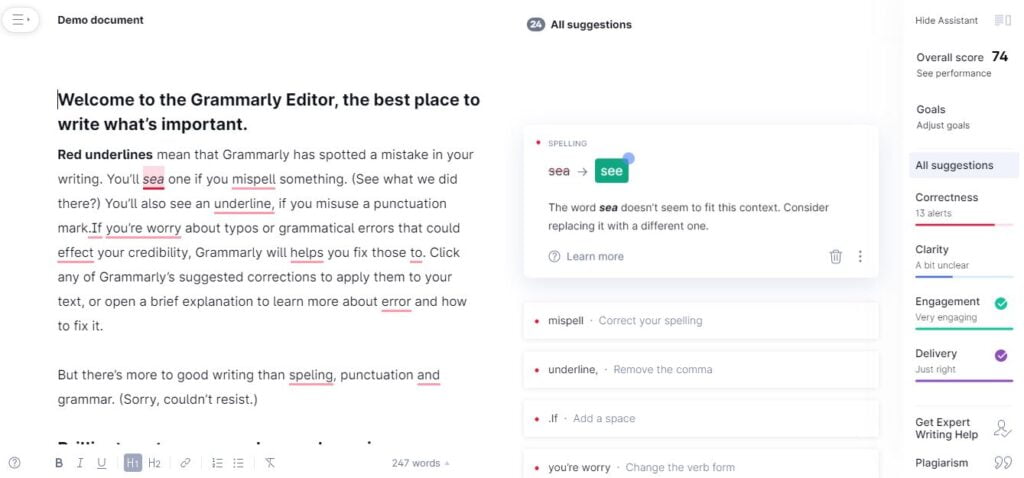Click the Plagiarism quotation marks icon
Screen dimensions: 1024x478
[x=1002, y=463]
